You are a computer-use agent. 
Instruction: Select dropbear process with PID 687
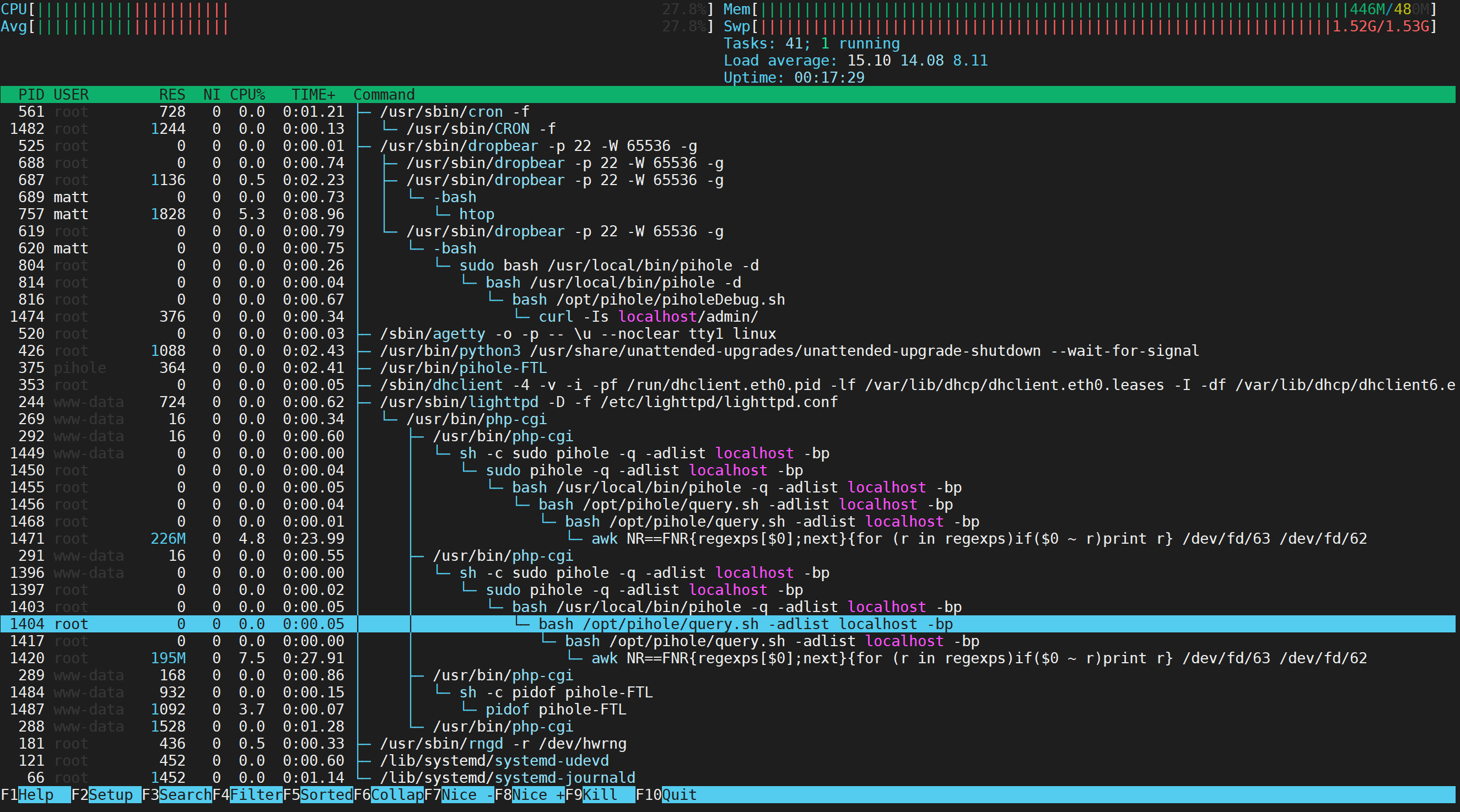(x=728, y=180)
